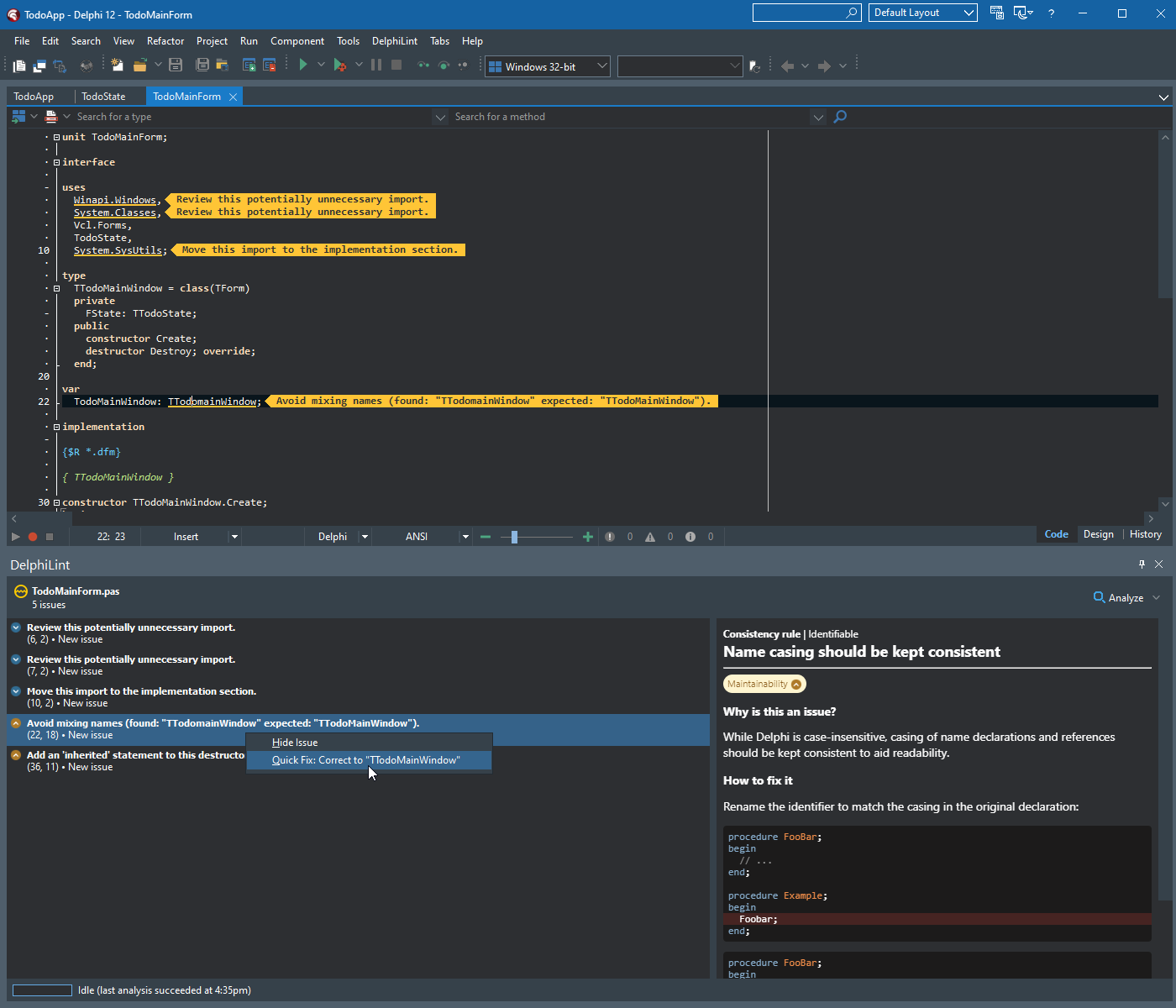Open the Default Layout dropdown
1176x1008 pixels.
(969, 13)
